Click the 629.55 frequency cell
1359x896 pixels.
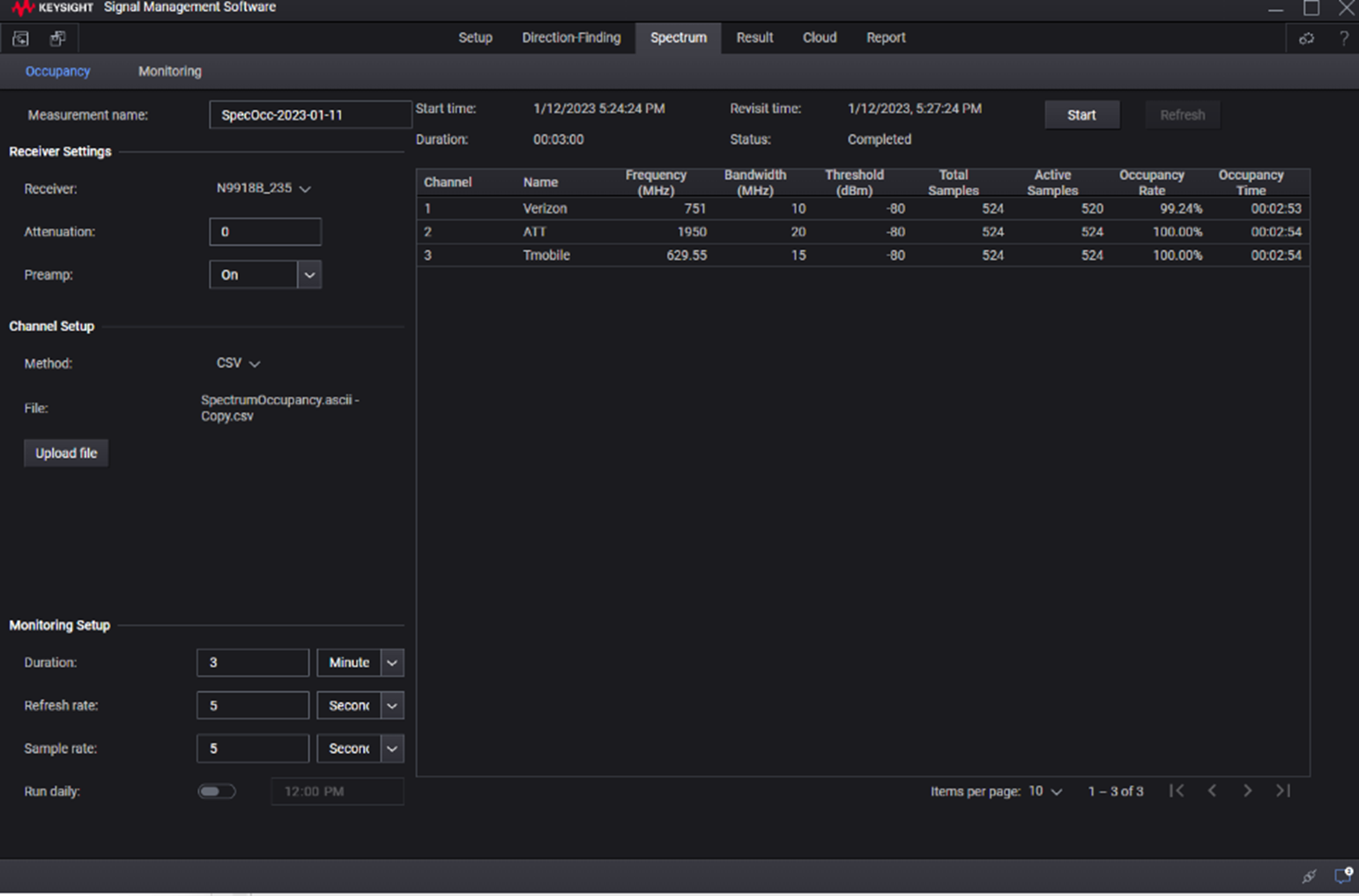tap(687, 255)
